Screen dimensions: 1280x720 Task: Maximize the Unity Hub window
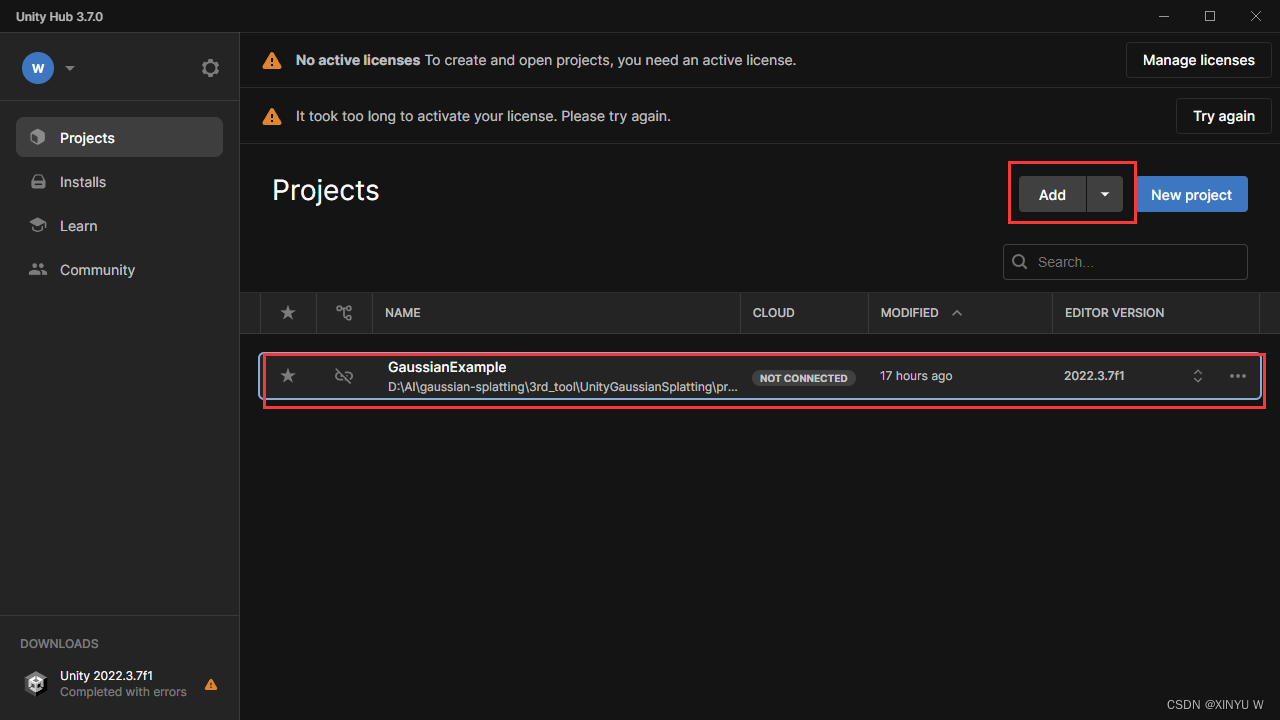[1210, 16]
